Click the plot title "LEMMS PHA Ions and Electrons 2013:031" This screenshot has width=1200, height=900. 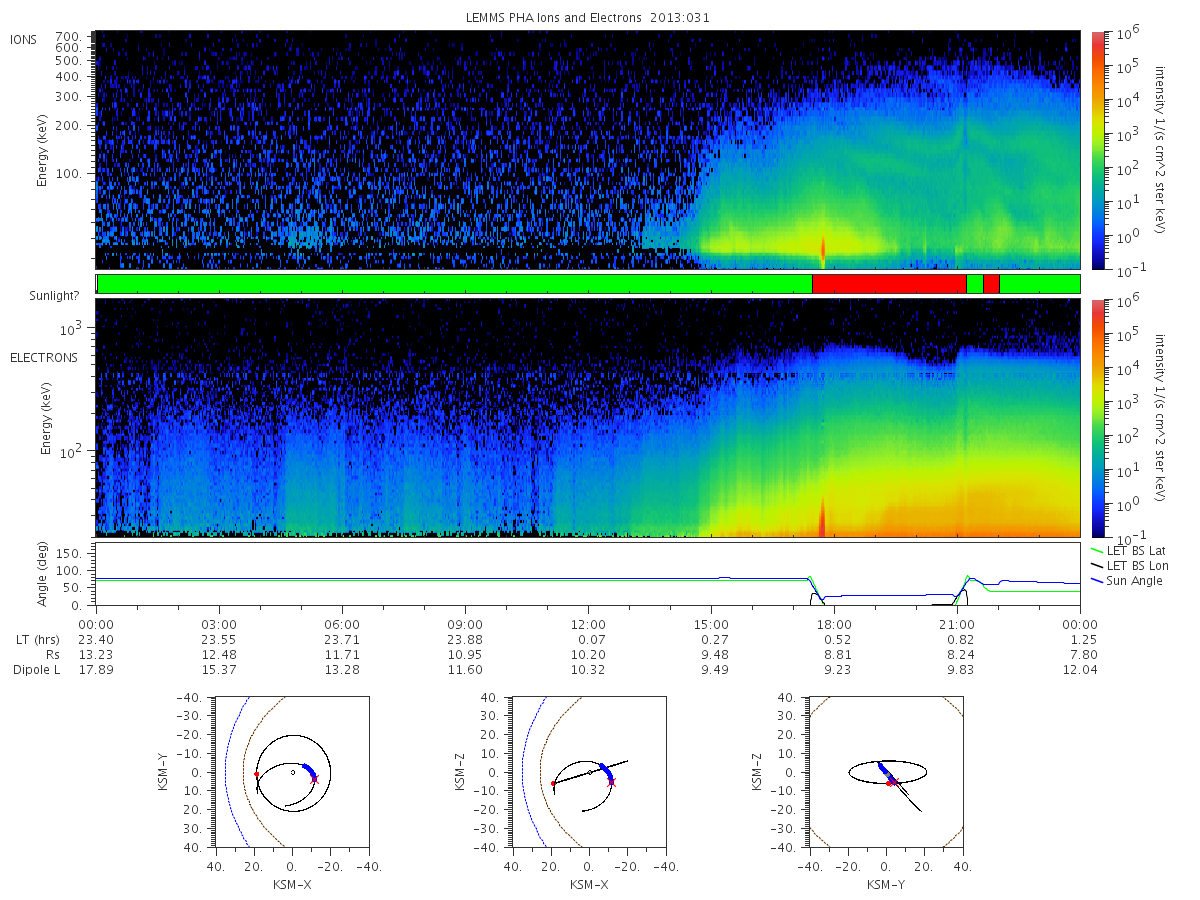point(588,18)
